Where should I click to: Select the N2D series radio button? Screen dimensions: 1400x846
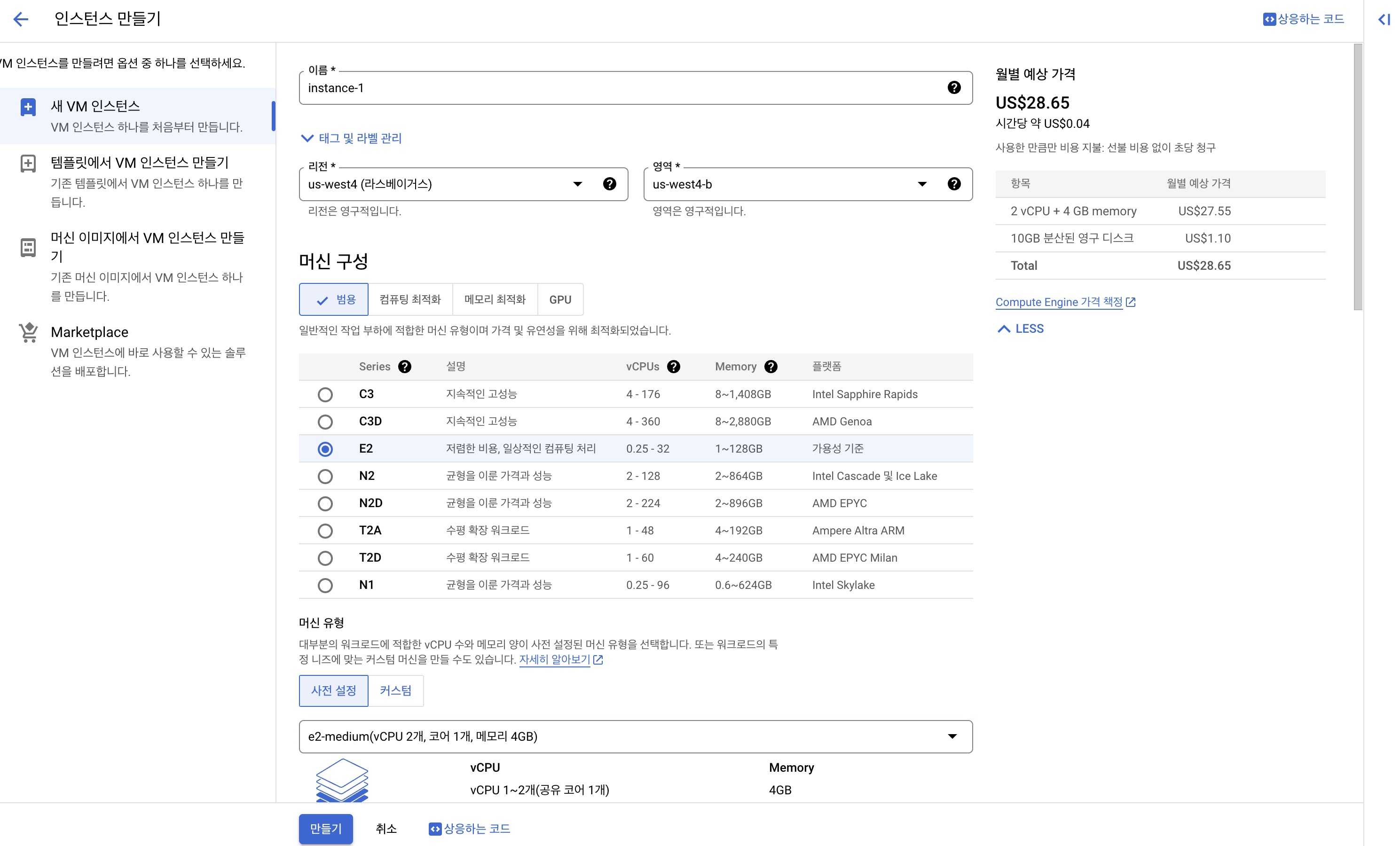coord(325,503)
